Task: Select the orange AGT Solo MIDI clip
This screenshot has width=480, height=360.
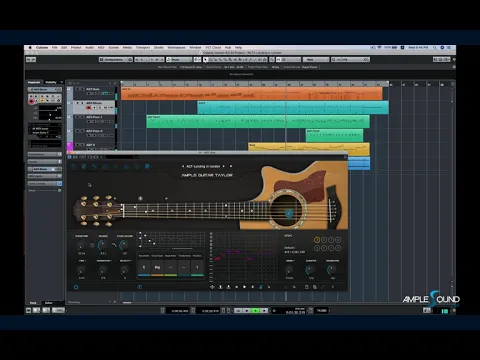Action: (x=252, y=94)
